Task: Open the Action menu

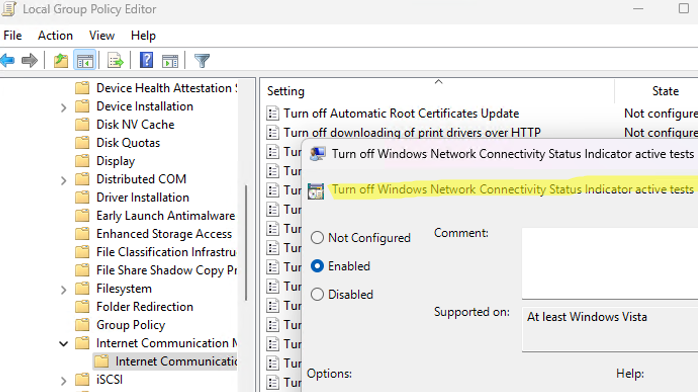Action: click(55, 36)
